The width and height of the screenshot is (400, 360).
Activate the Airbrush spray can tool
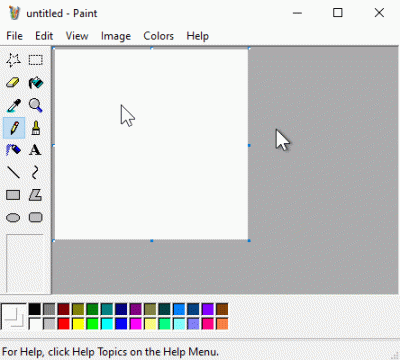[x=14, y=150]
